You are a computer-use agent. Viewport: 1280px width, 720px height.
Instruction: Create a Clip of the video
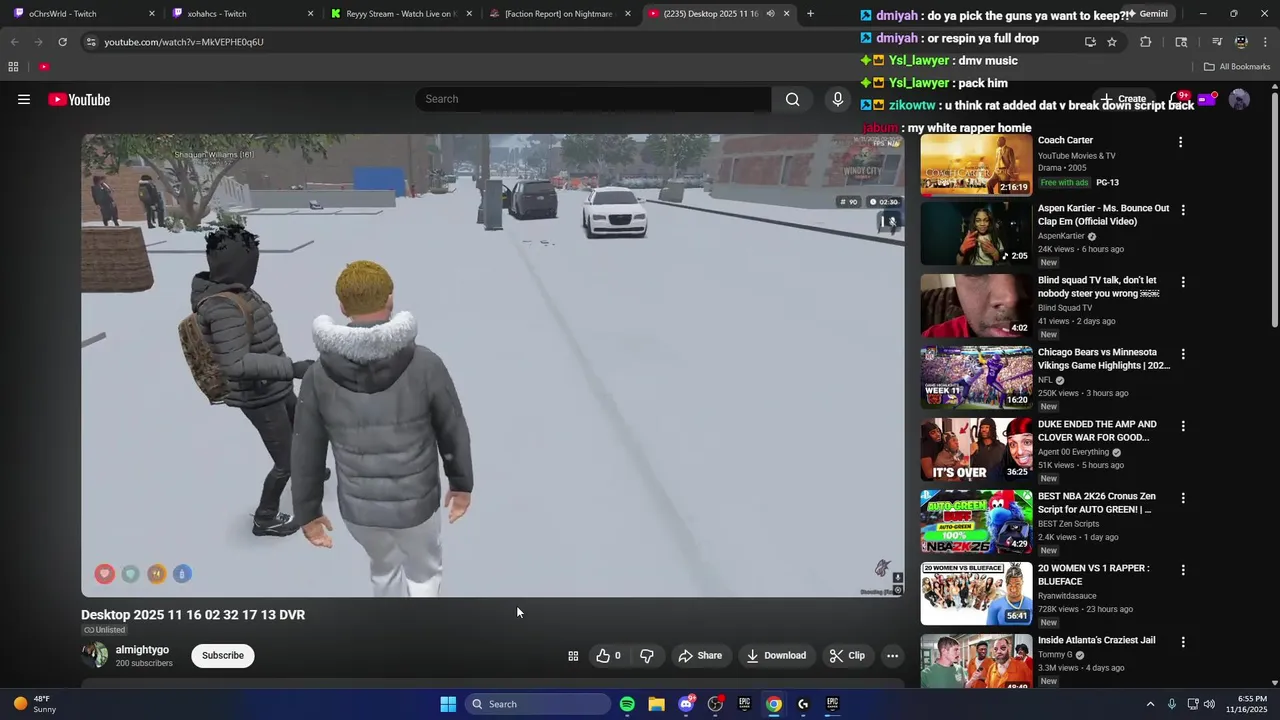point(847,656)
